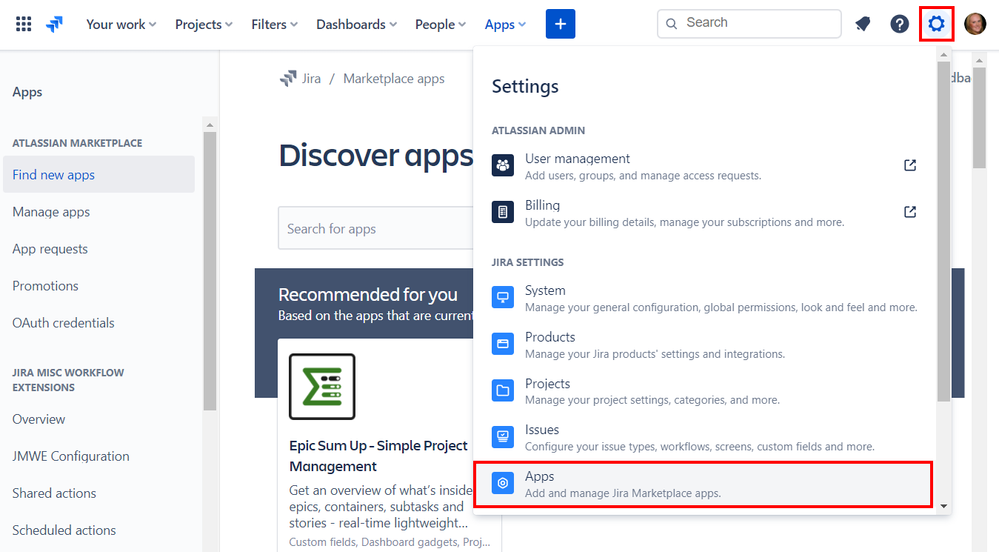Click the System settings icon
The image size is (999, 552).
503,298
